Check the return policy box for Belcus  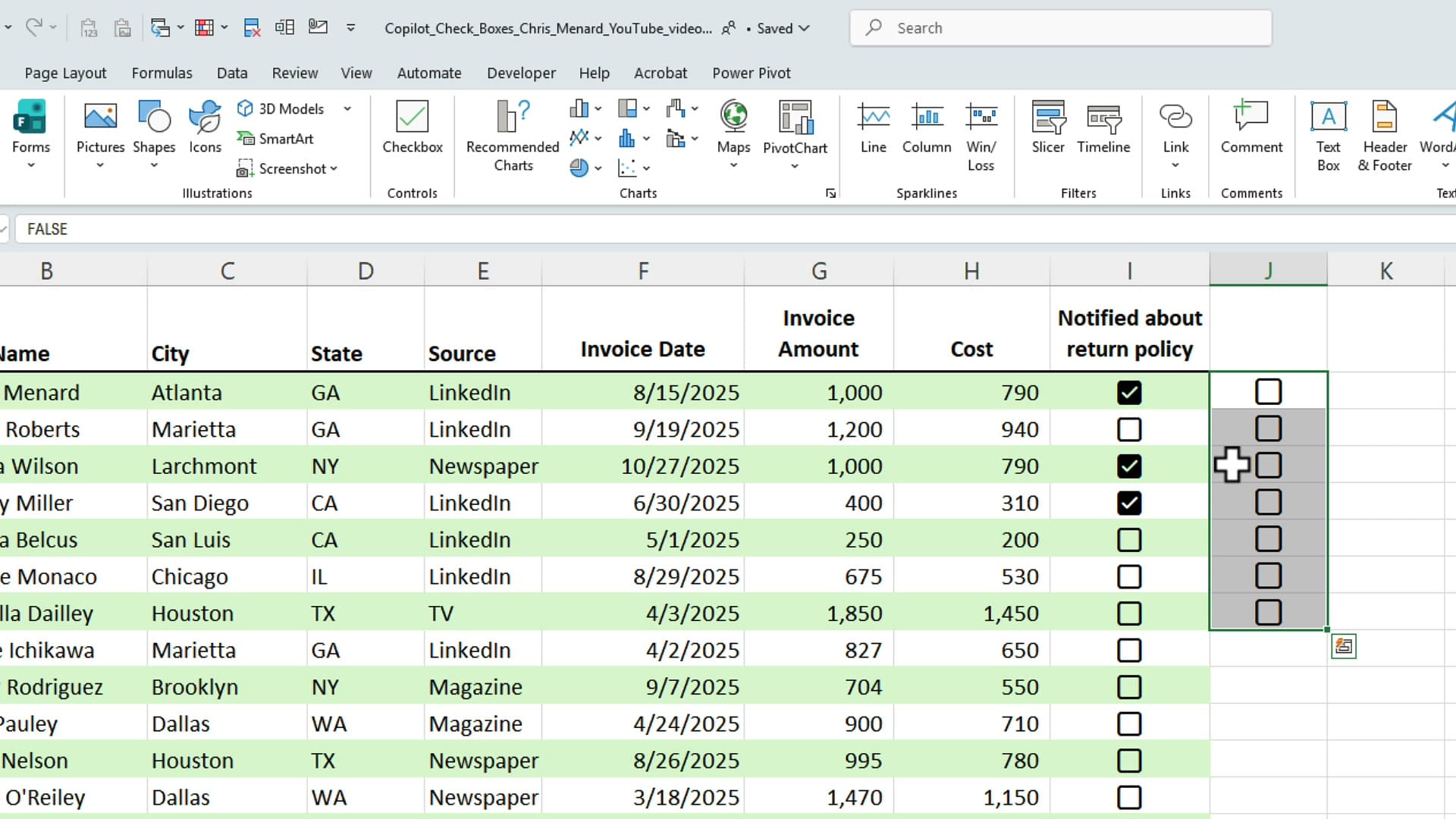pyautogui.click(x=1129, y=540)
